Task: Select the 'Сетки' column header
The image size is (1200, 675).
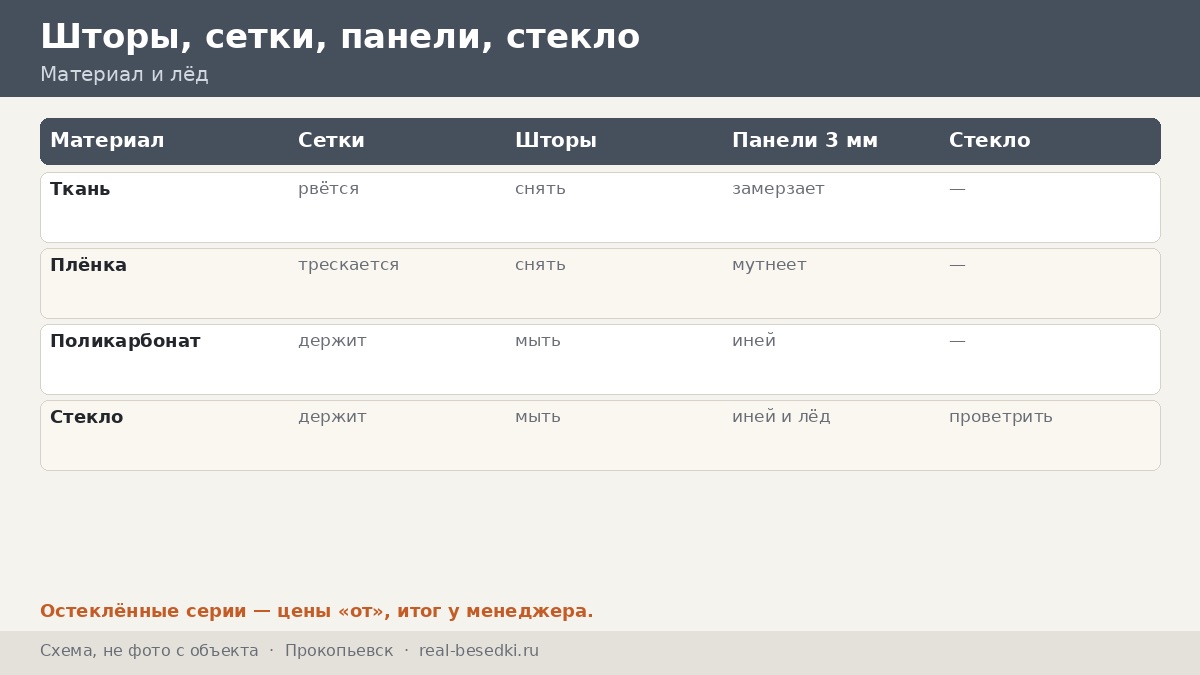Action: coord(331,141)
